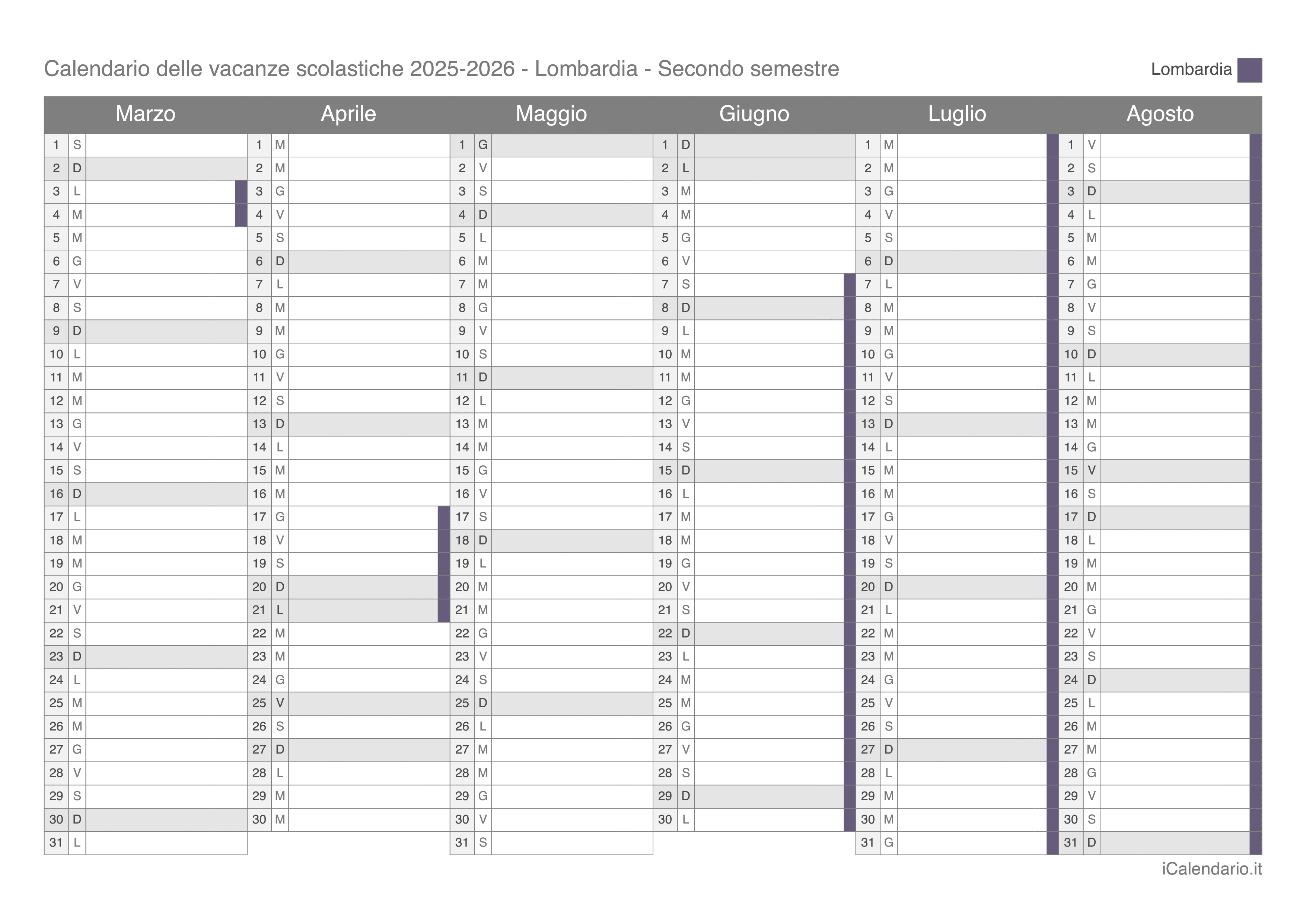Click Aprile day 27 row

[348, 750]
